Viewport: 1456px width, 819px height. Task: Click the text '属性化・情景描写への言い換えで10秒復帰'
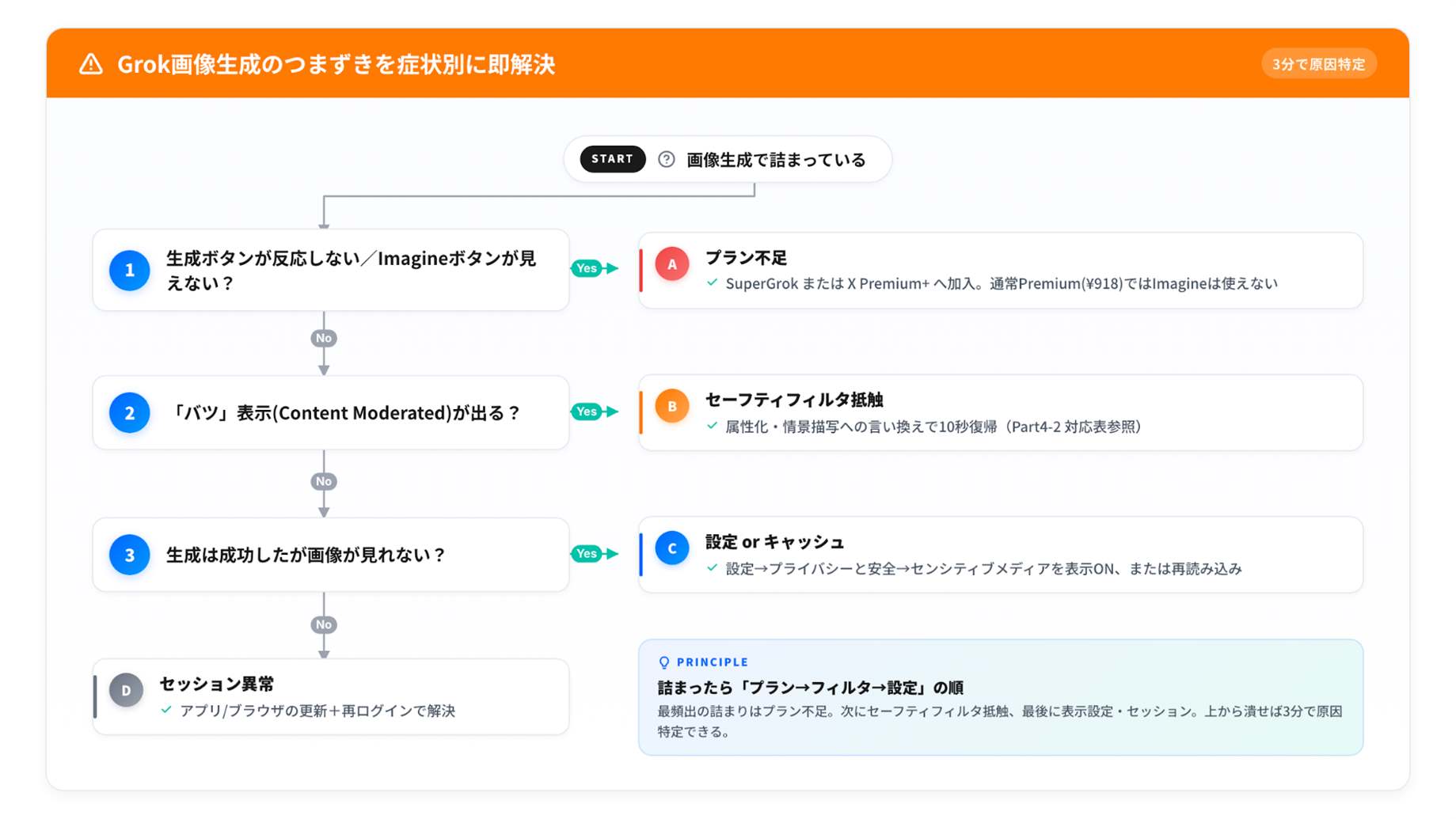point(861,427)
